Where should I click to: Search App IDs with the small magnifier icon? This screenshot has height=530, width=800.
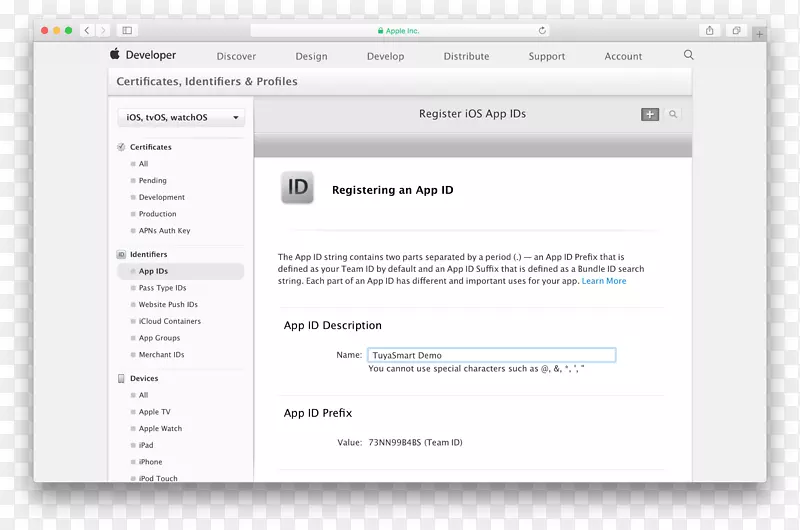(673, 114)
